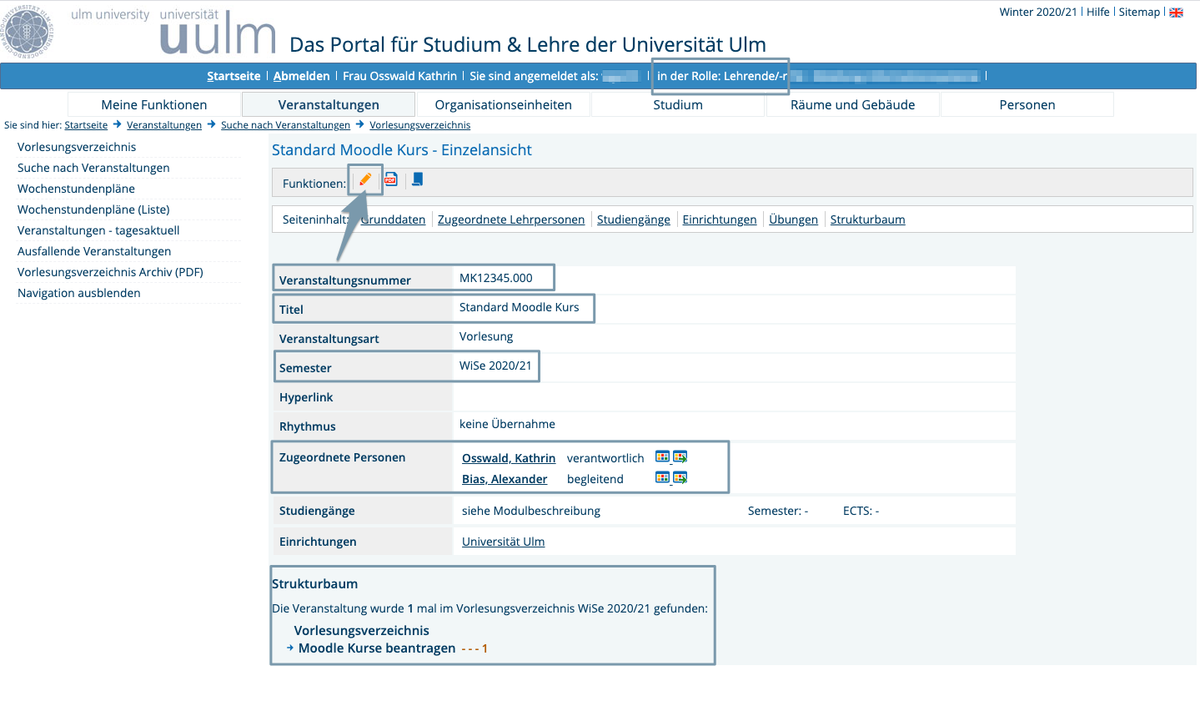Click the Winter 2020/21 semester link

(x=1038, y=12)
